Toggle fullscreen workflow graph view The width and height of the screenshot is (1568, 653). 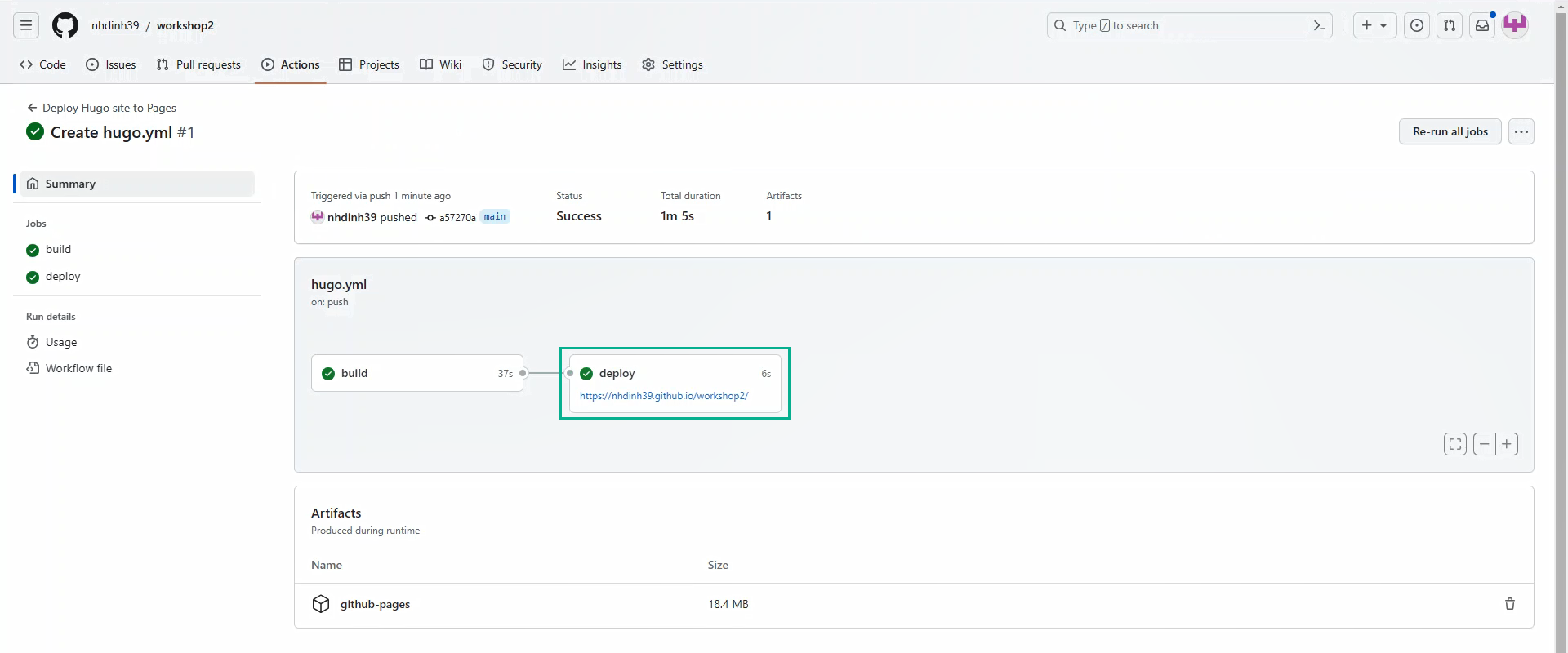point(1455,444)
